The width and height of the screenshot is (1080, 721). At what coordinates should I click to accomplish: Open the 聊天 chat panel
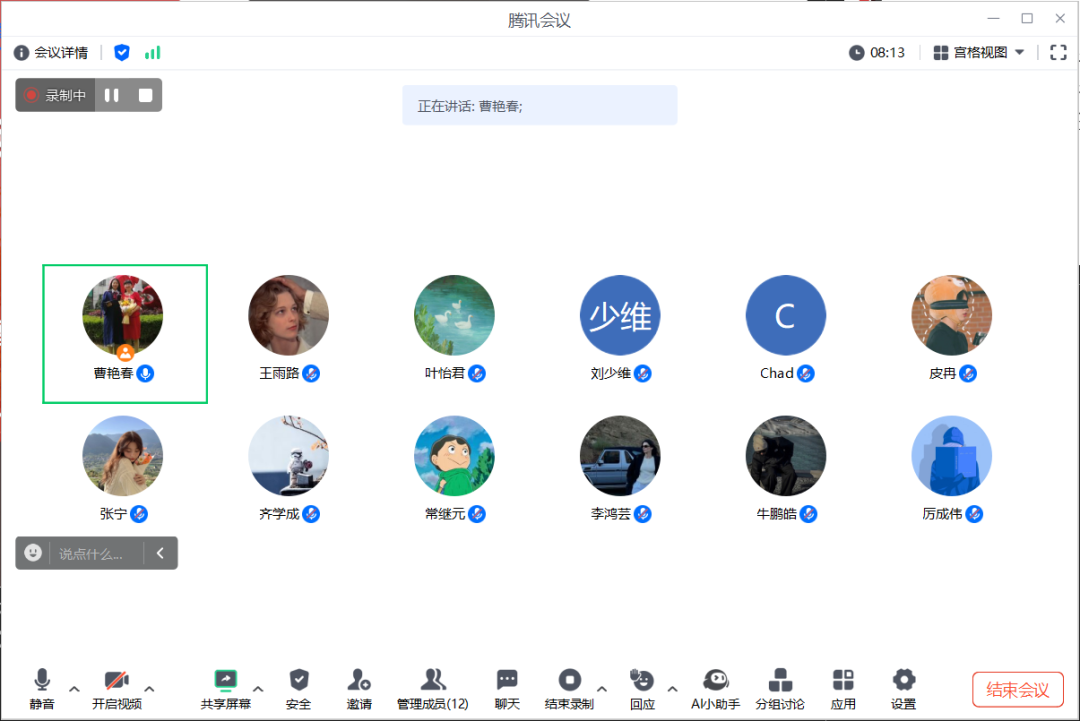click(x=507, y=689)
